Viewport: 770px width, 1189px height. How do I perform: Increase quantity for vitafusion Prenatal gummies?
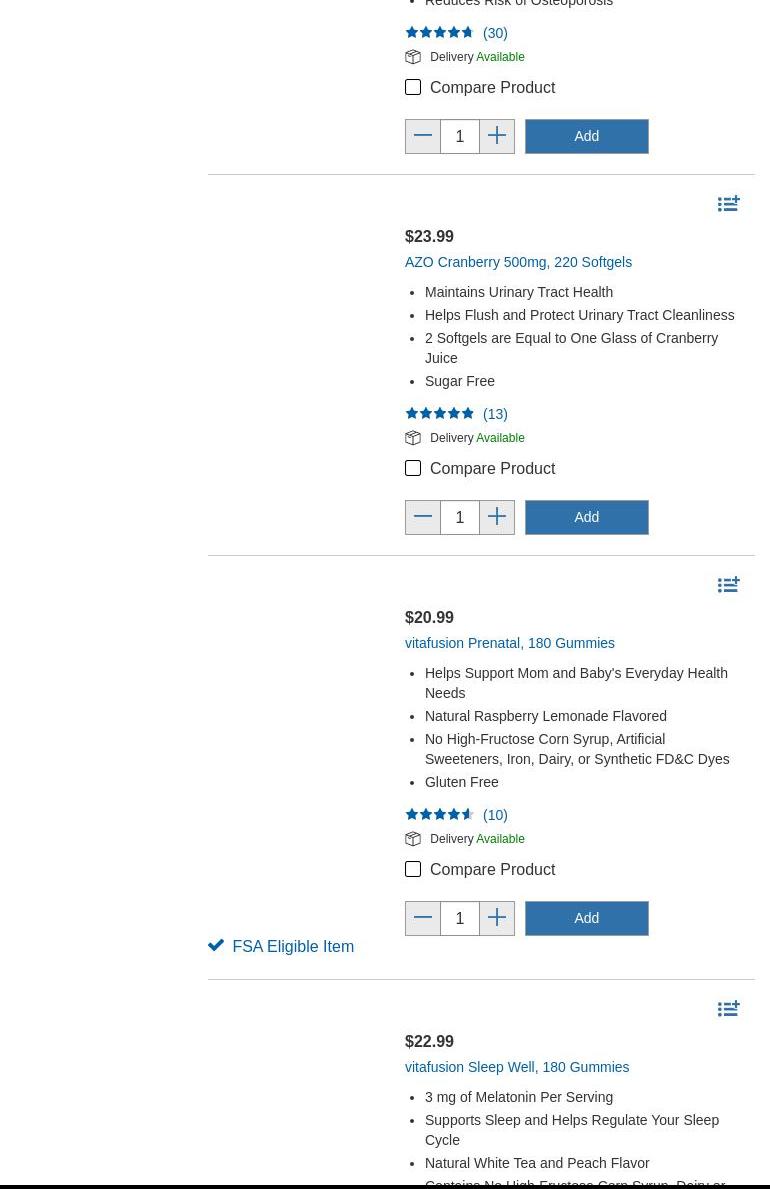coord(497,918)
